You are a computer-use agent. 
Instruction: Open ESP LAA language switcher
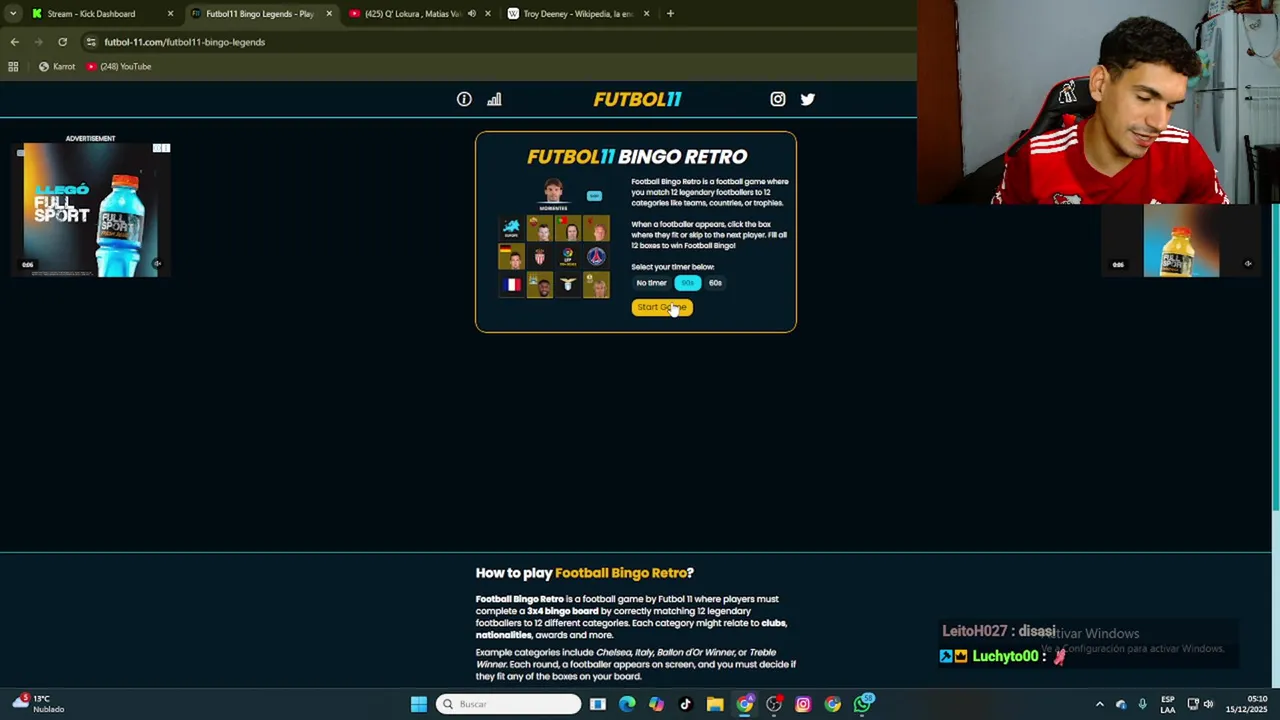1167,704
